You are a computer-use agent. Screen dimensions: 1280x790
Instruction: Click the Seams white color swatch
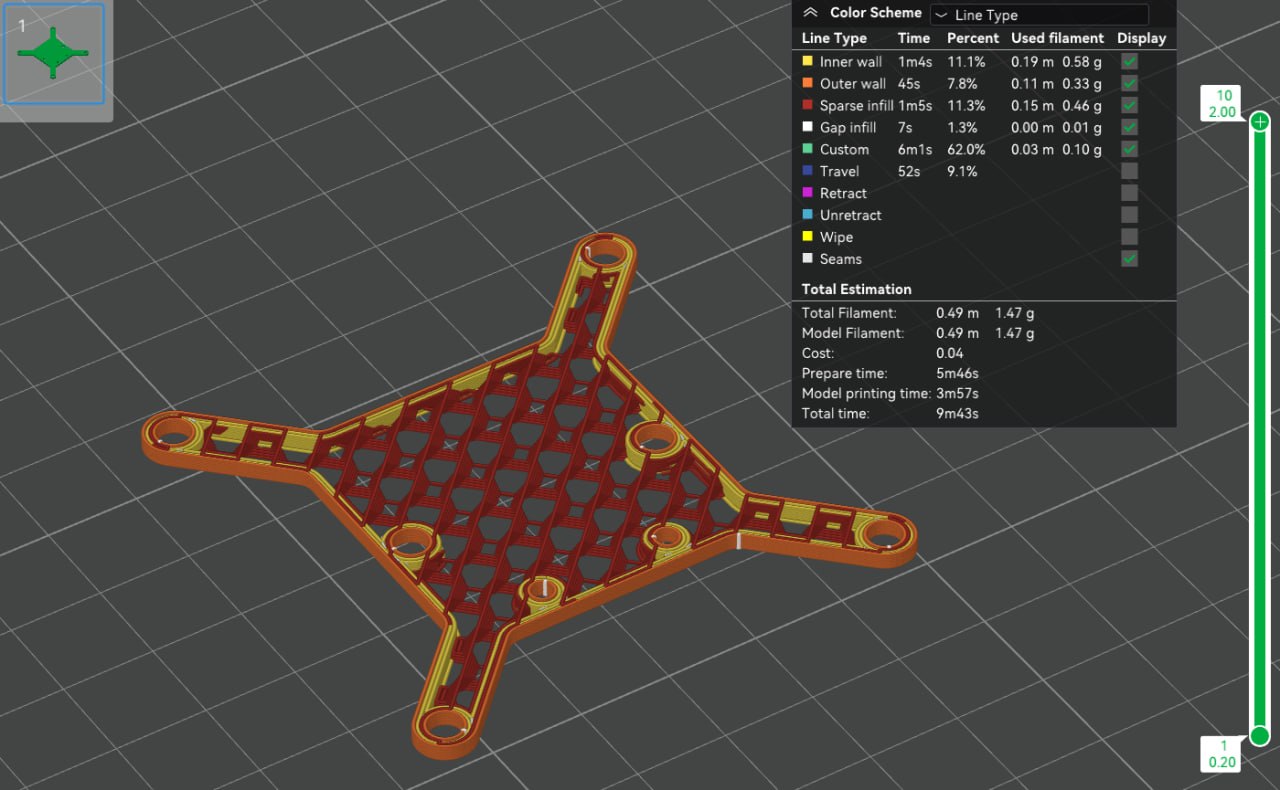click(x=807, y=259)
